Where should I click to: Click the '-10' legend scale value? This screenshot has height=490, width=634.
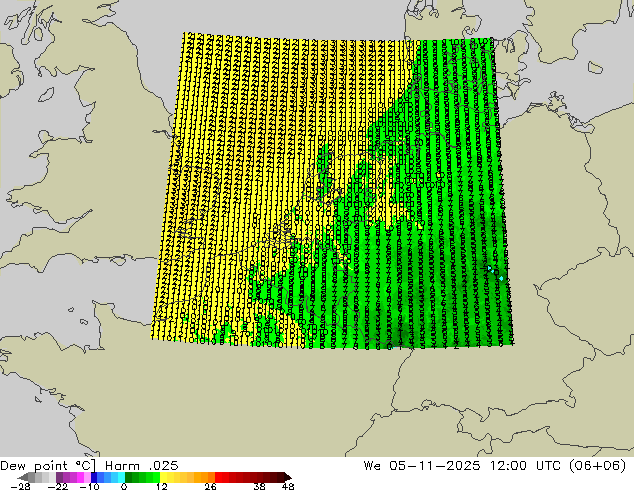tap(90, 486)
